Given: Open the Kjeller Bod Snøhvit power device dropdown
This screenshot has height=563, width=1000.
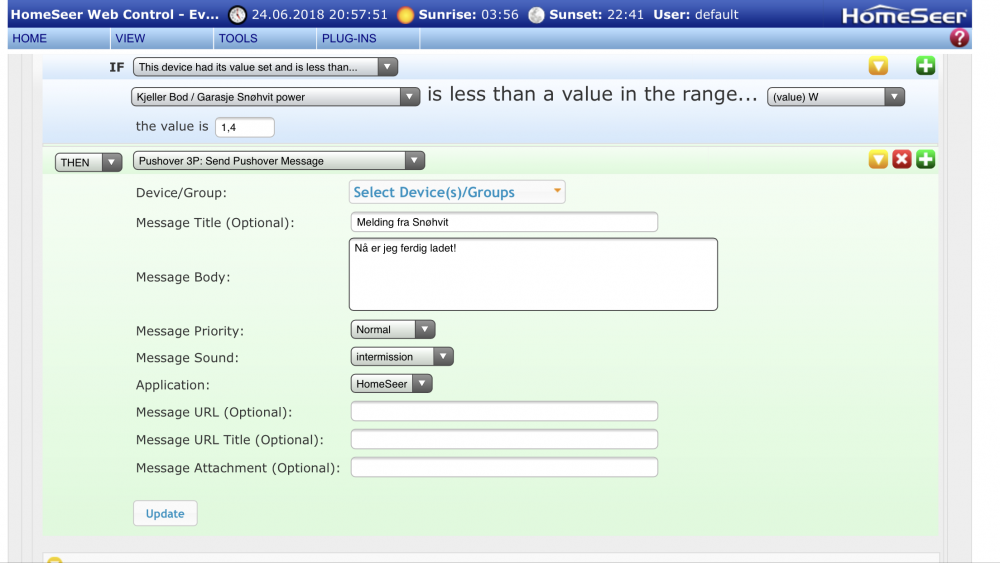Looking at the screenshot, I should coord(275,97).
